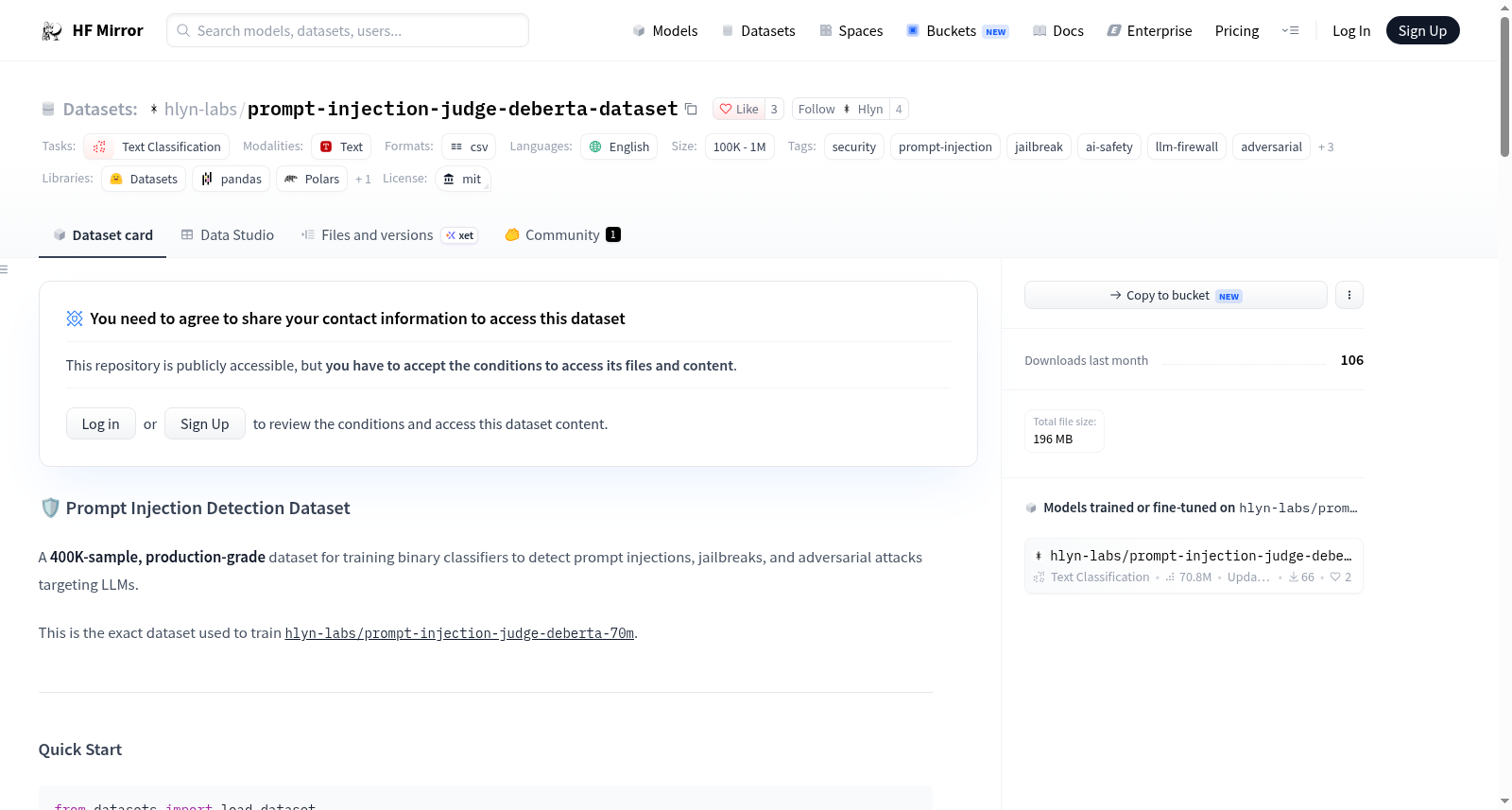Click the like count 3
The height and width of the screenshot is (810, 1512).
774,109
